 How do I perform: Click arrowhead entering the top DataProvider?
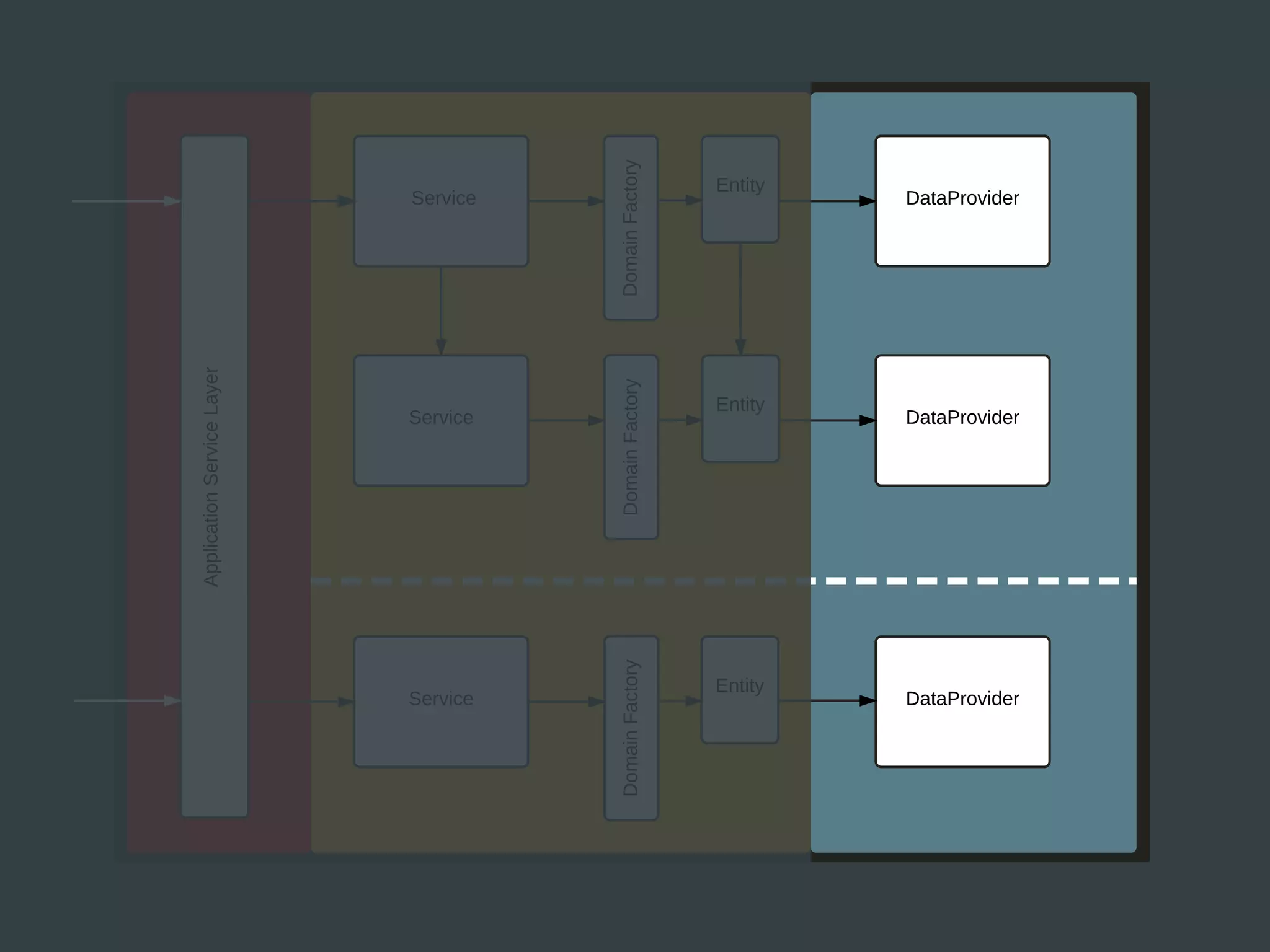click(x=867, y=201)
